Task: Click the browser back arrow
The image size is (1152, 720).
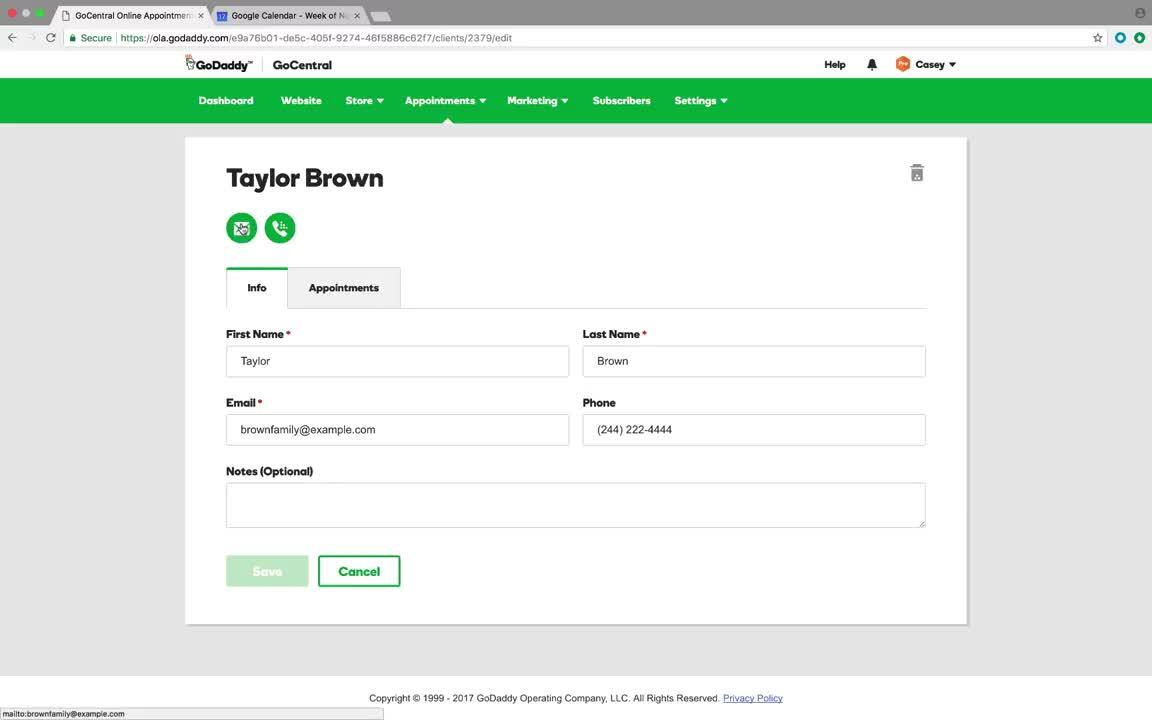Action: 12,37
